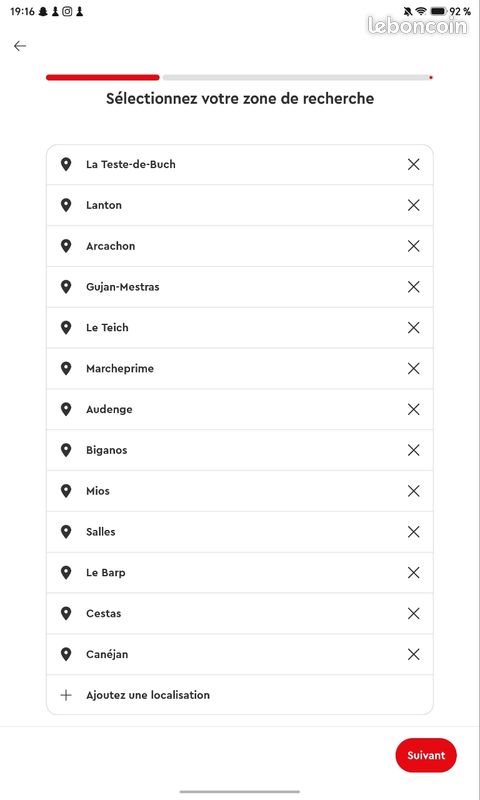
Task: Delete Marcheprime using its X icon
Action: click(x=413, y=368)
